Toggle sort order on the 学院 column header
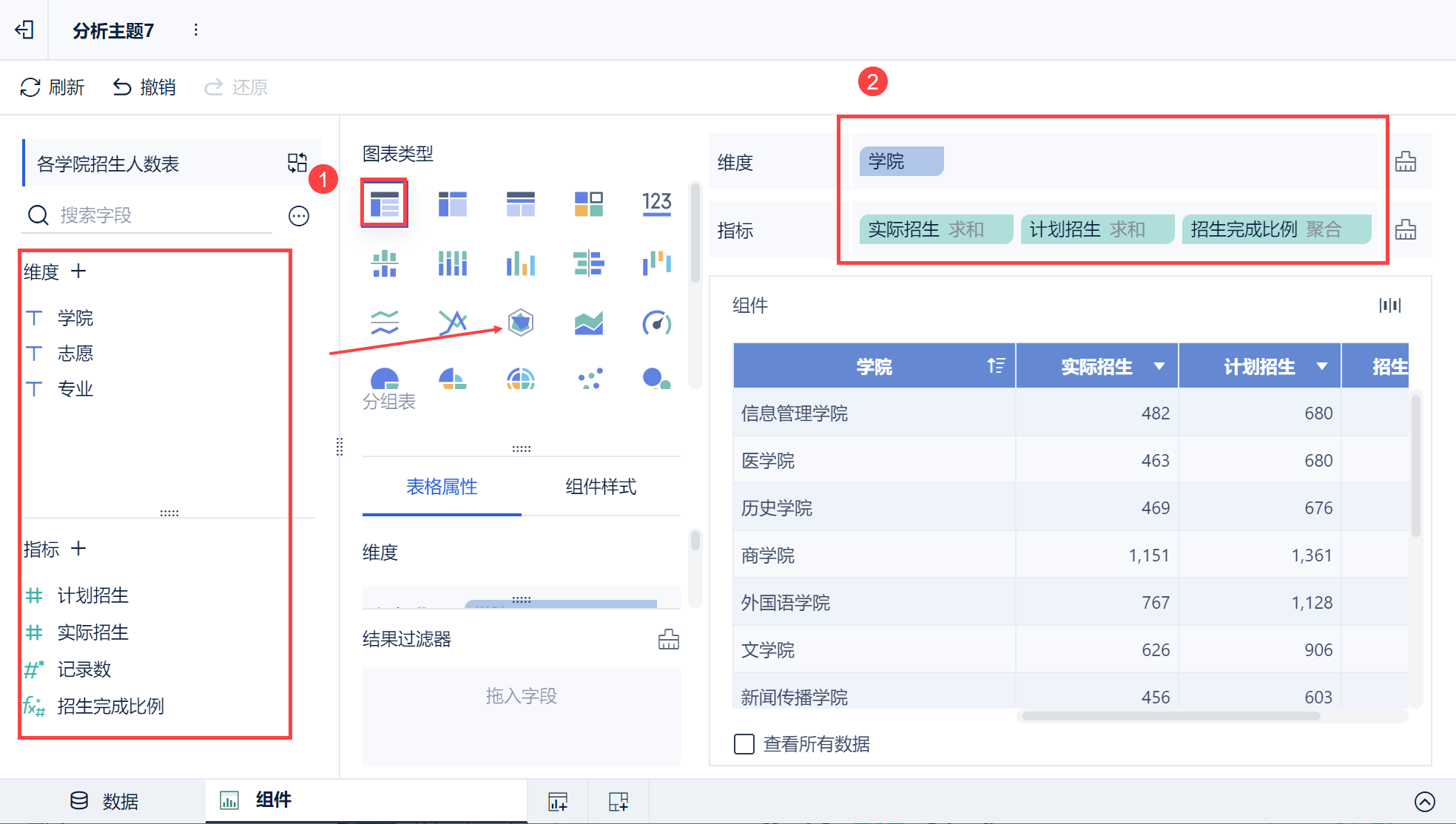The height and width of the screenshot is (824, 1456). click(996, 365)
